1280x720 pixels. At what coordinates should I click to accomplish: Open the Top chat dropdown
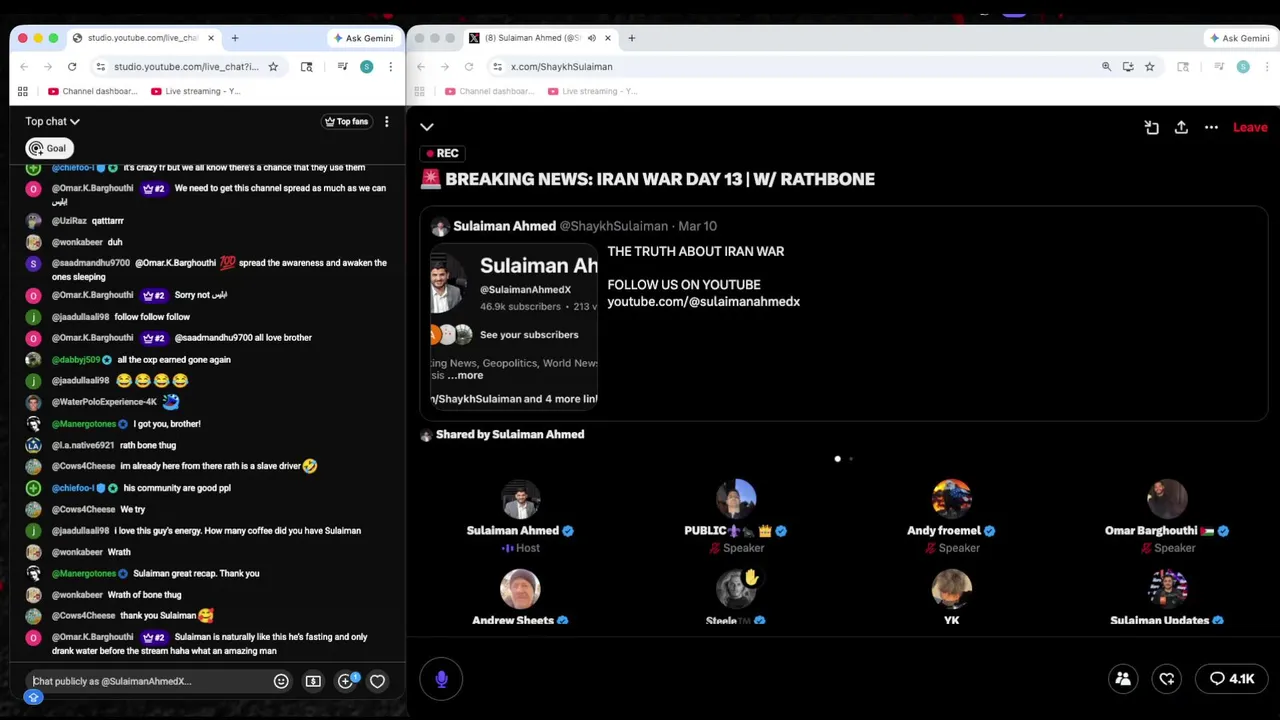(x=52, y=121)
